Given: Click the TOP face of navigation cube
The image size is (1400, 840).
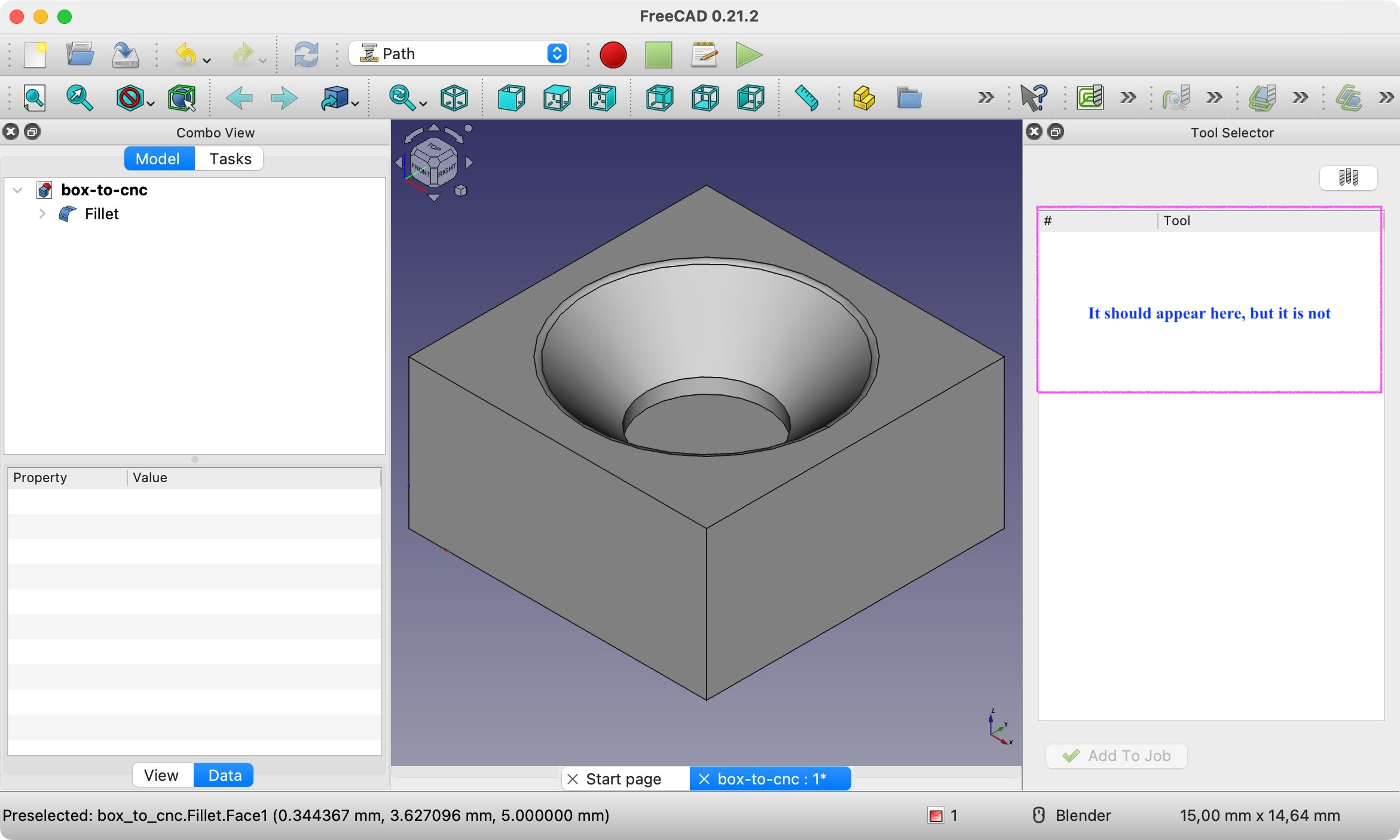Looking at the screenshot, I should [434, 147].
